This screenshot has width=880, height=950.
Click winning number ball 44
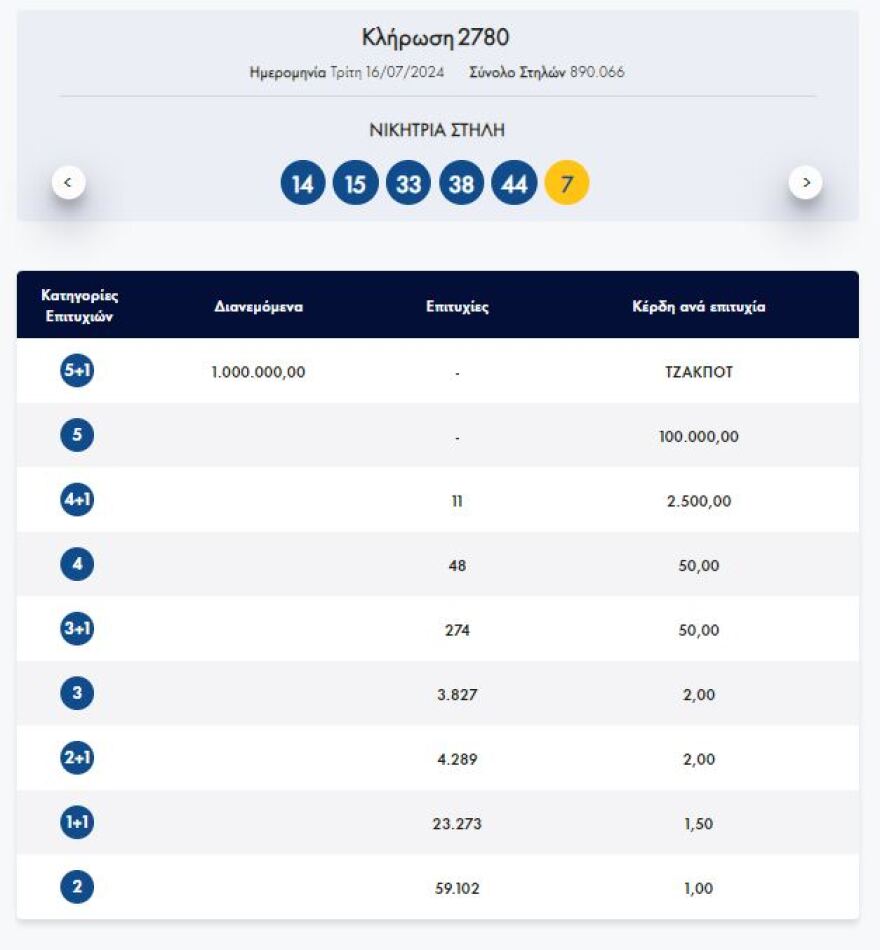[x=514, y=184]
